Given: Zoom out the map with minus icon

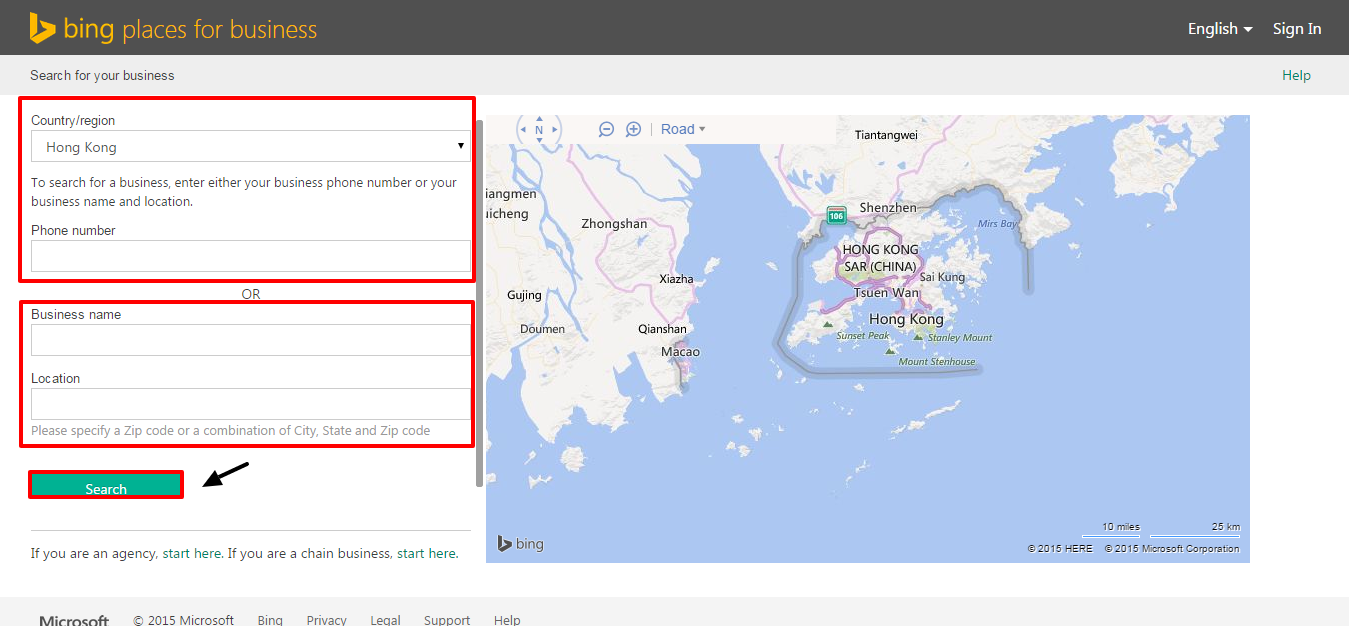Looking at the screenshot, I should [x=606, y=129].
